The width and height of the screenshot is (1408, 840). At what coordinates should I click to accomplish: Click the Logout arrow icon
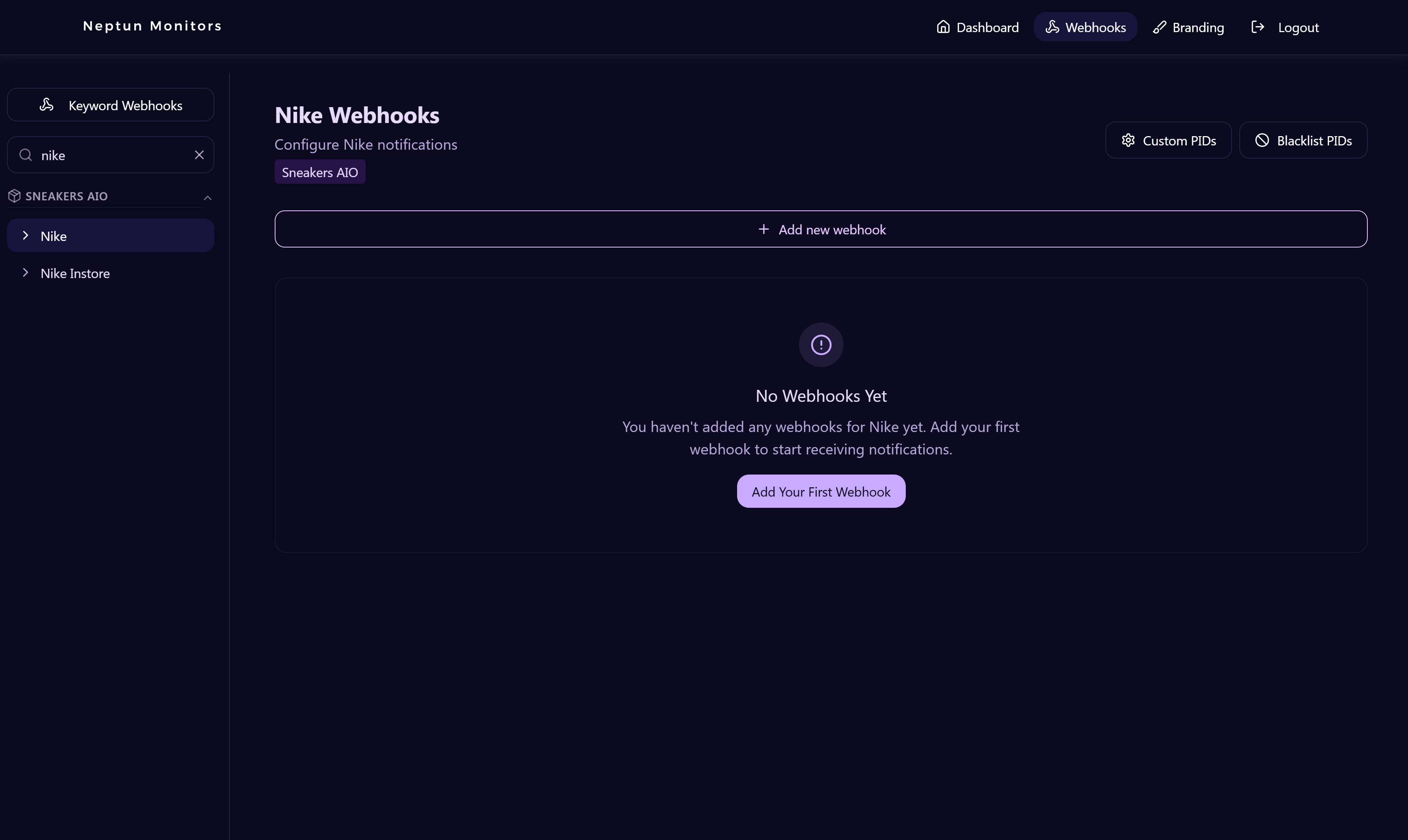point(1257,27)
